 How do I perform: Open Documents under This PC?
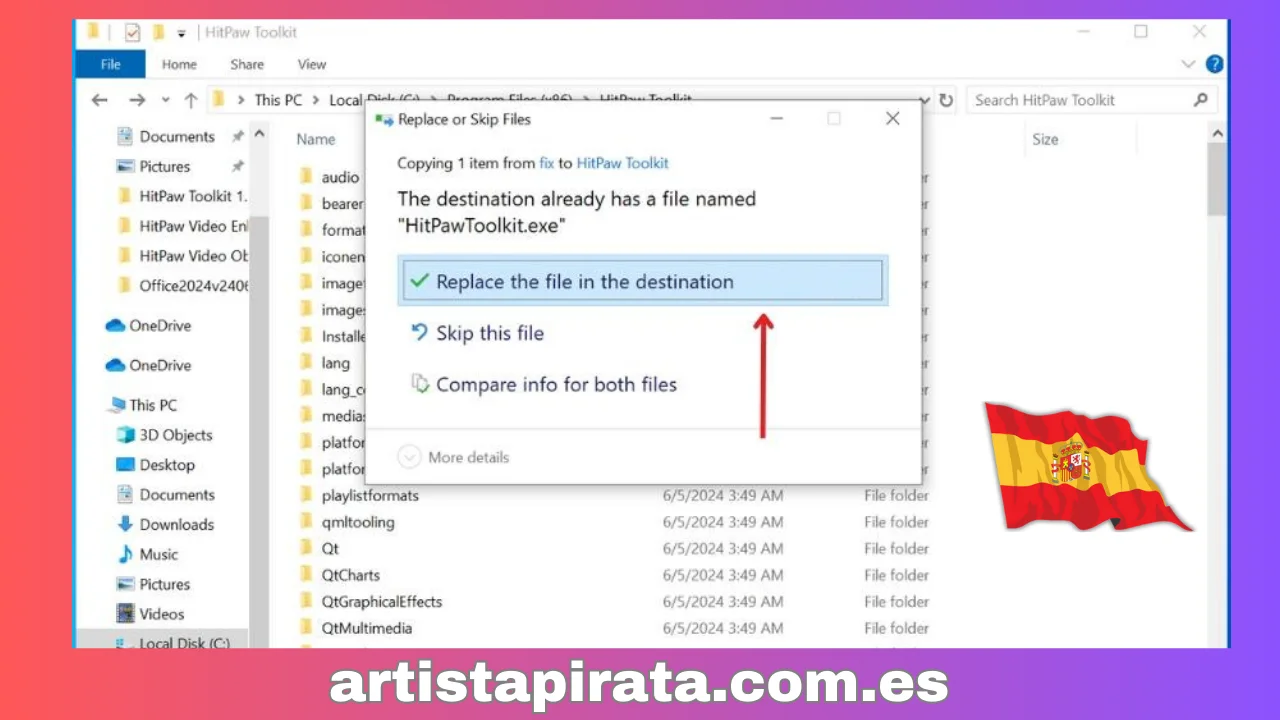(166, 495)
